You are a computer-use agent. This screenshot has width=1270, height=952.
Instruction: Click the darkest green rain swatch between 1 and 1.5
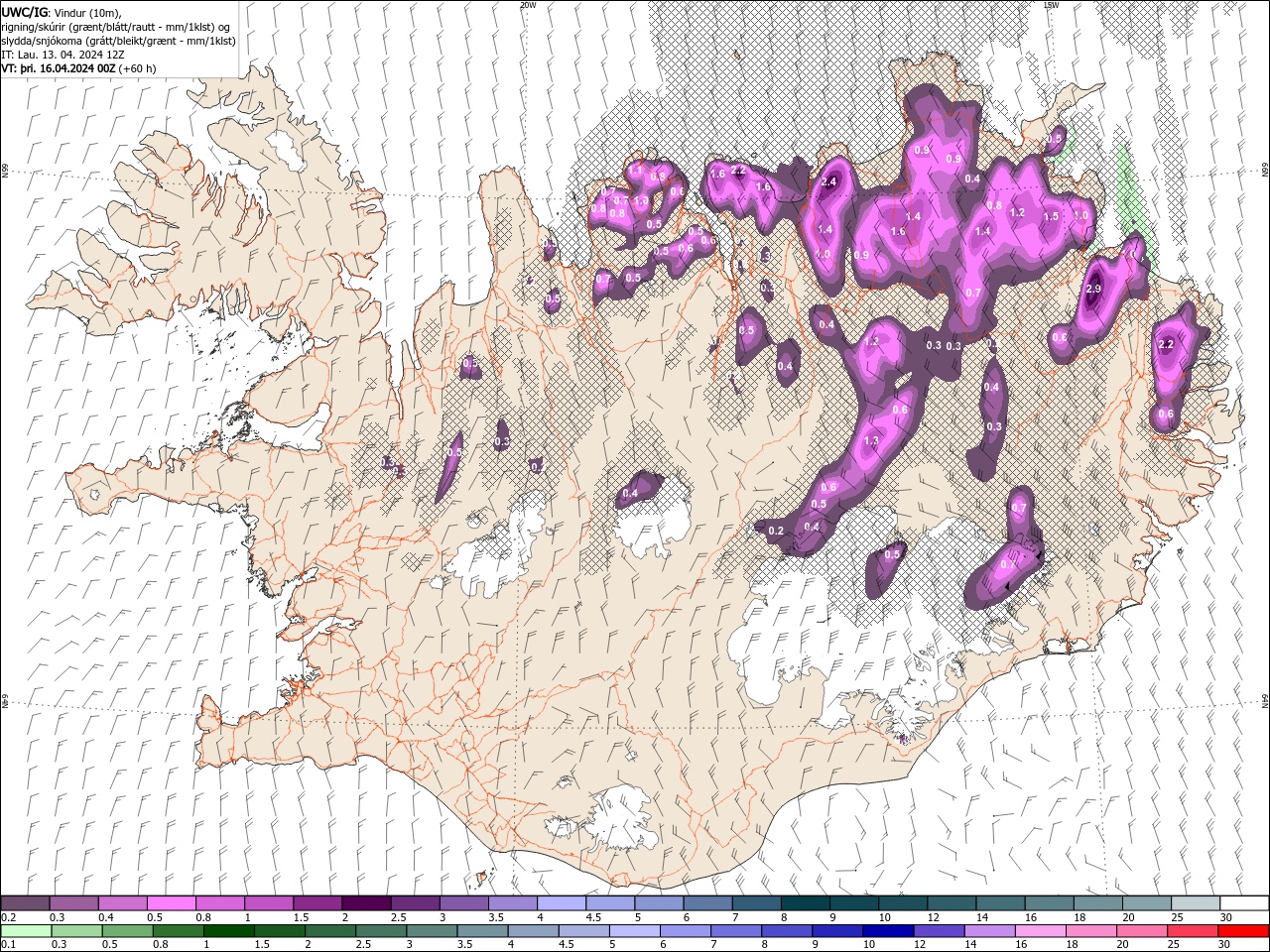pyautogui.click(x=229, y=931)
